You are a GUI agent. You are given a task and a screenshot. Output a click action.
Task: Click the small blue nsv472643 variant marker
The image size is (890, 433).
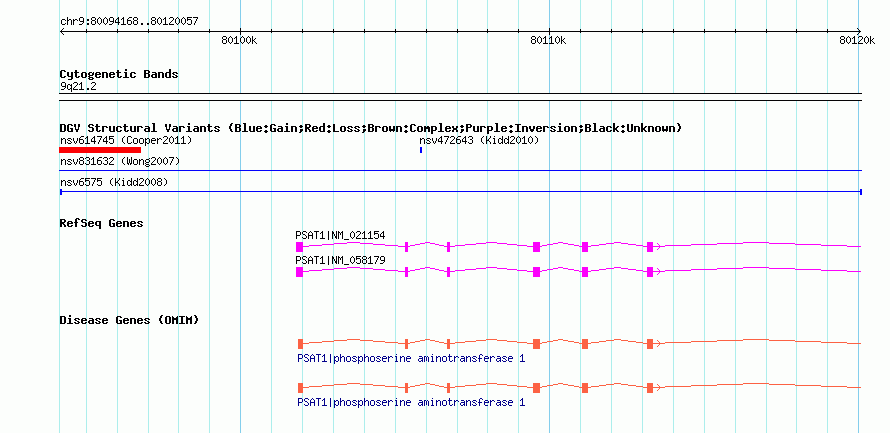point(421,150)
